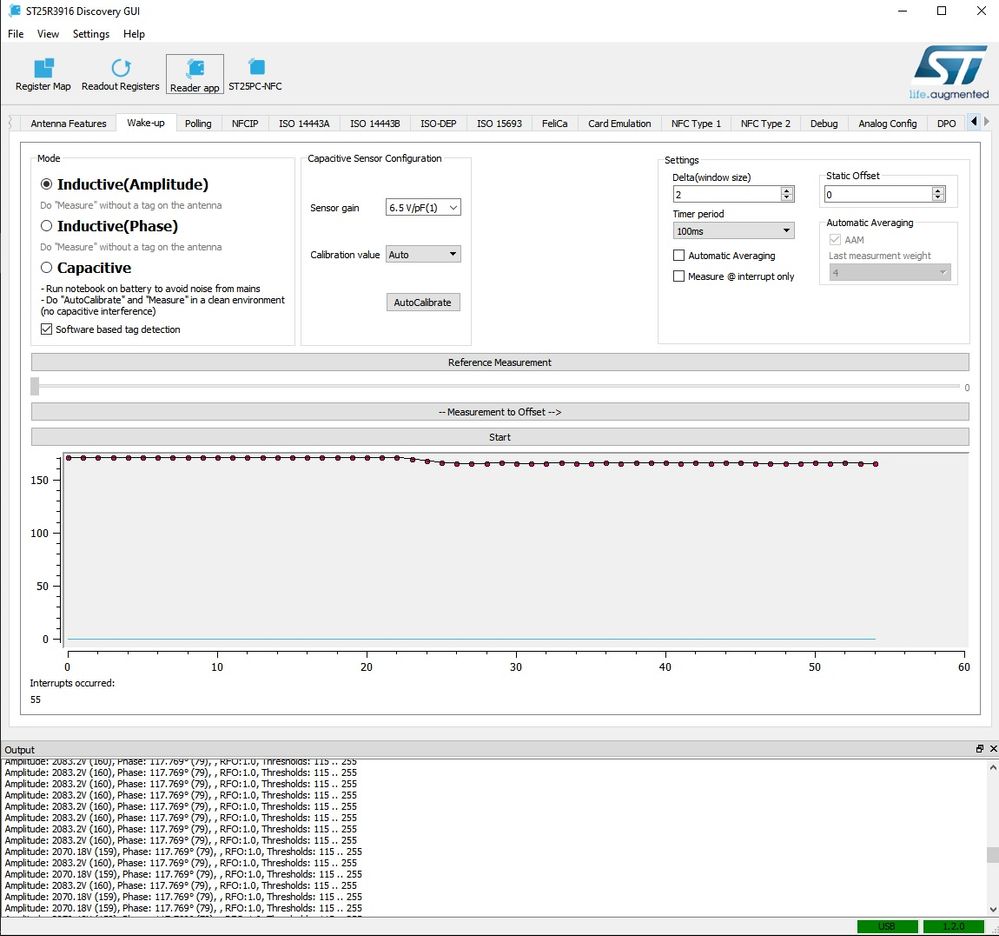The width and height of the screenshot is (999, 936).
Task: Click the Start button
Action: point(500,437)
